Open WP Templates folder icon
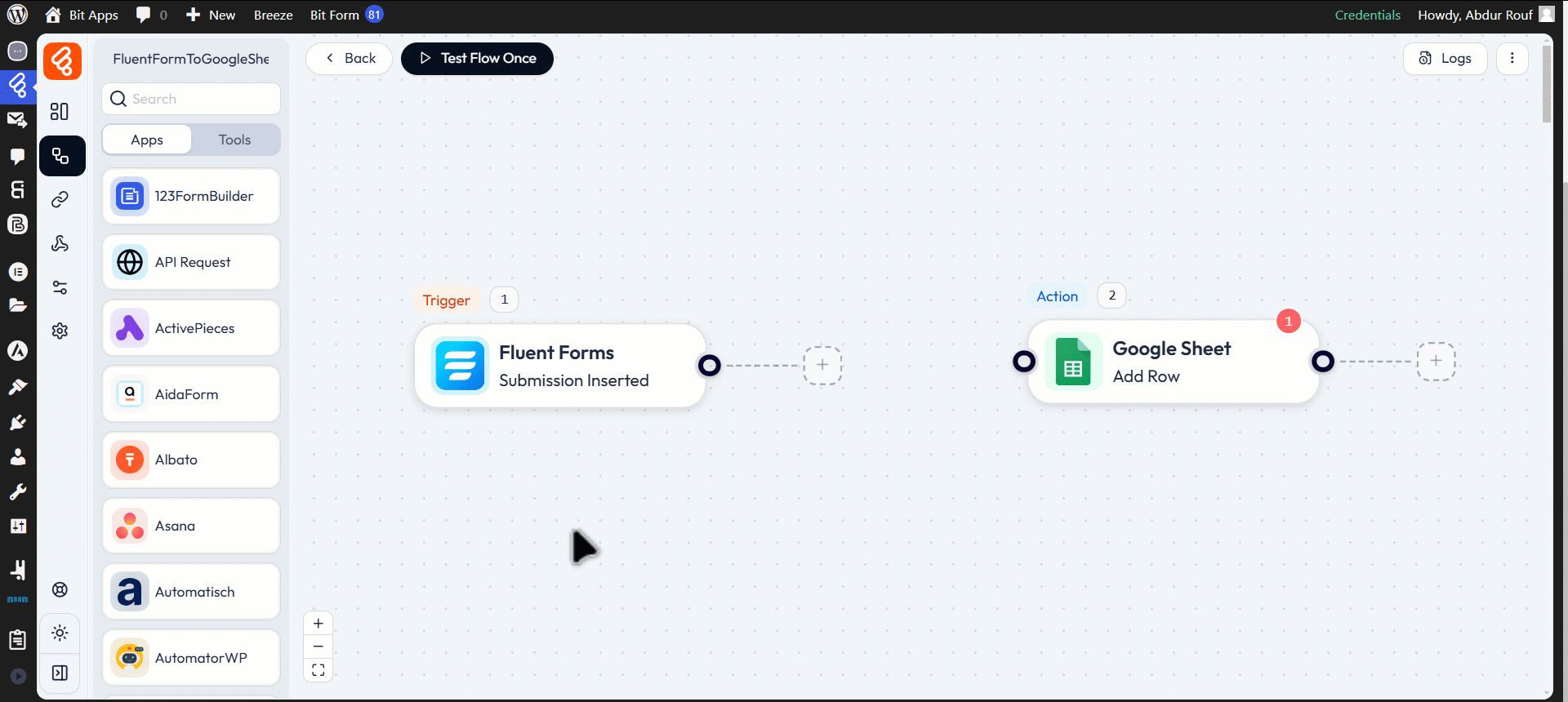 click(17, 305)
